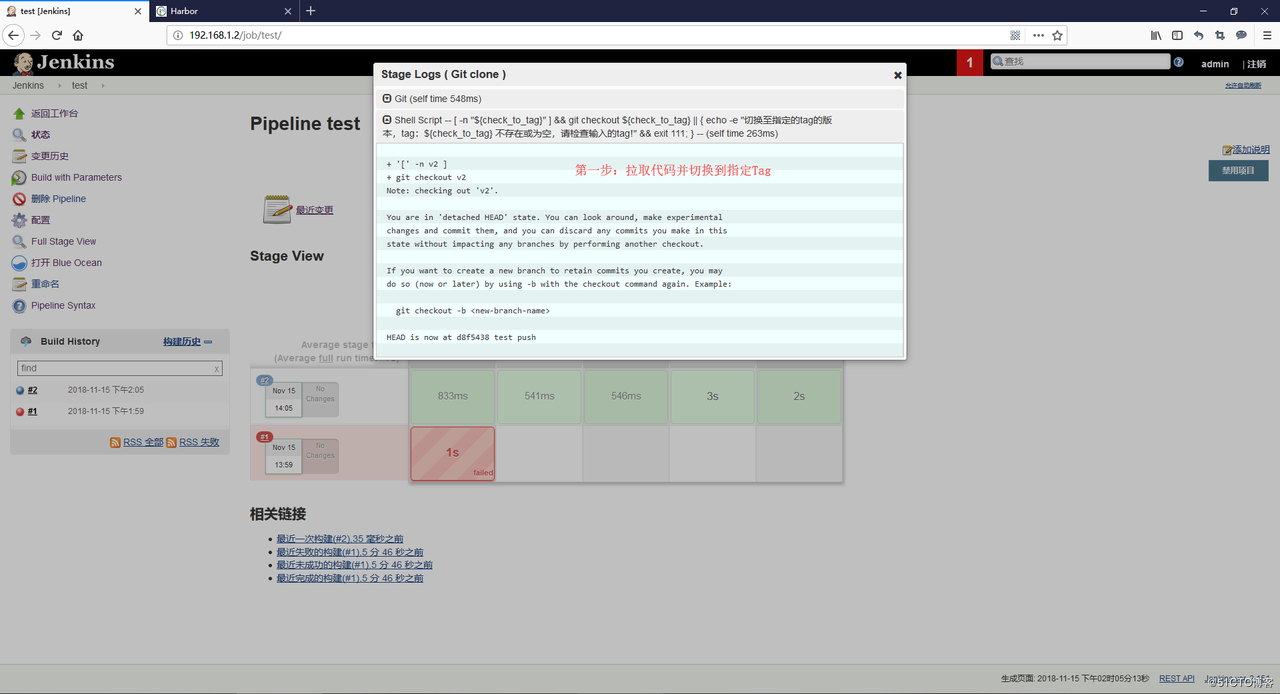This screenshot has height=694, width=1280.
Task: Click the browser forward arrow
Action: click(x=36, y=35)
